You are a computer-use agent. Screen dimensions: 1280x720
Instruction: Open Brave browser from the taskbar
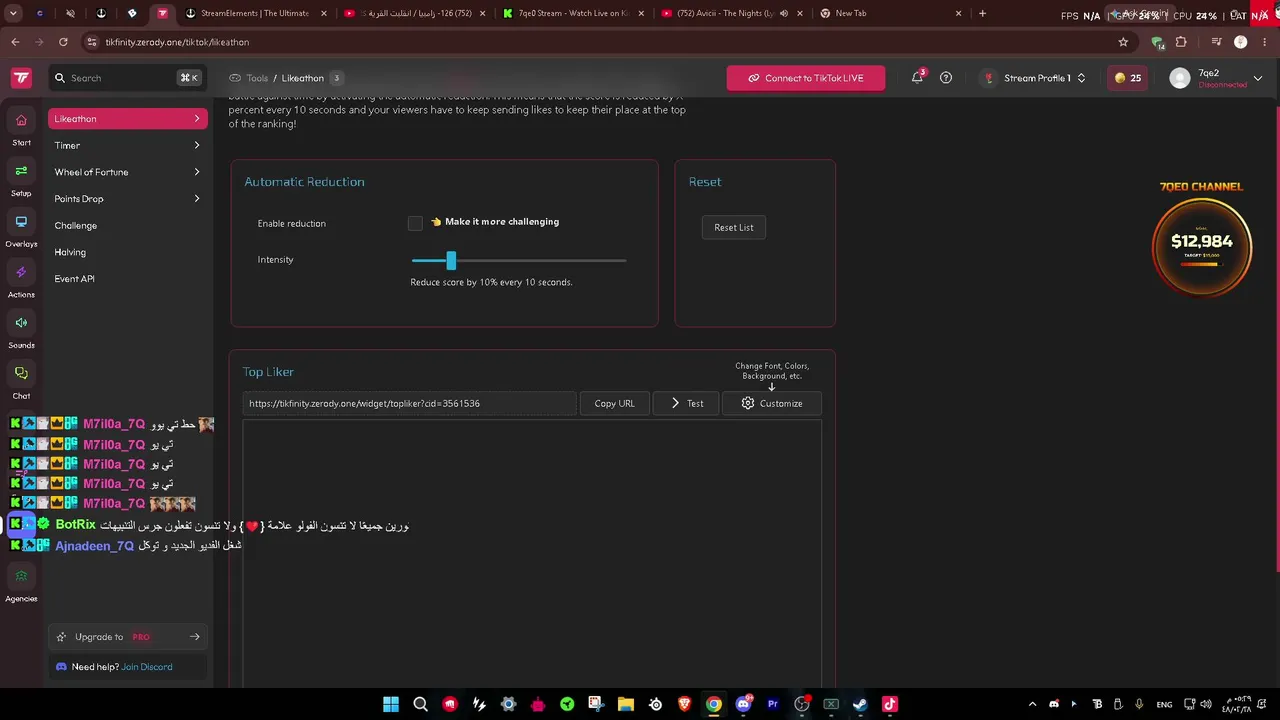tap(685, 704)
